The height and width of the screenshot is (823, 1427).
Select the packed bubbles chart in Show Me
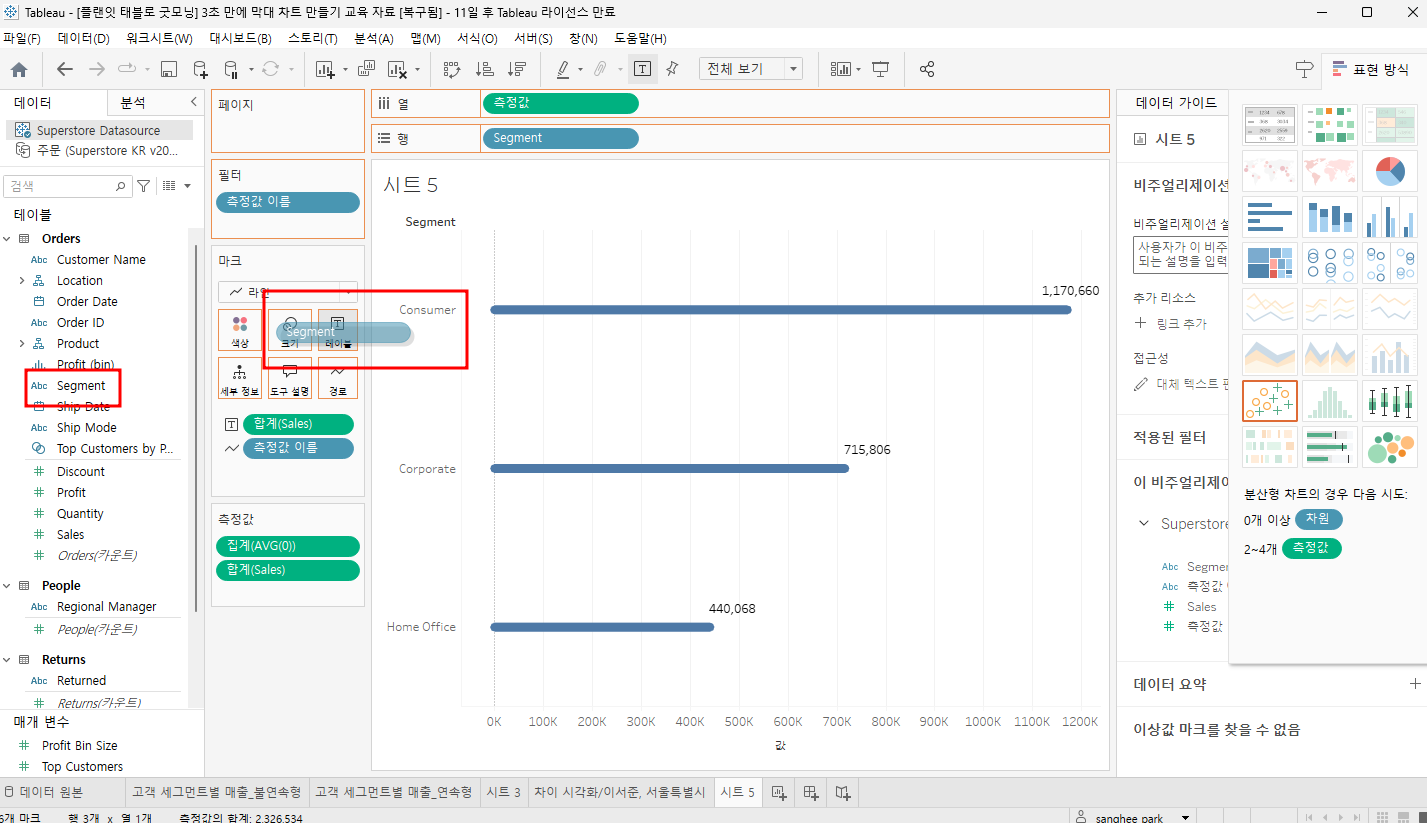click(x=1390, y=447)
